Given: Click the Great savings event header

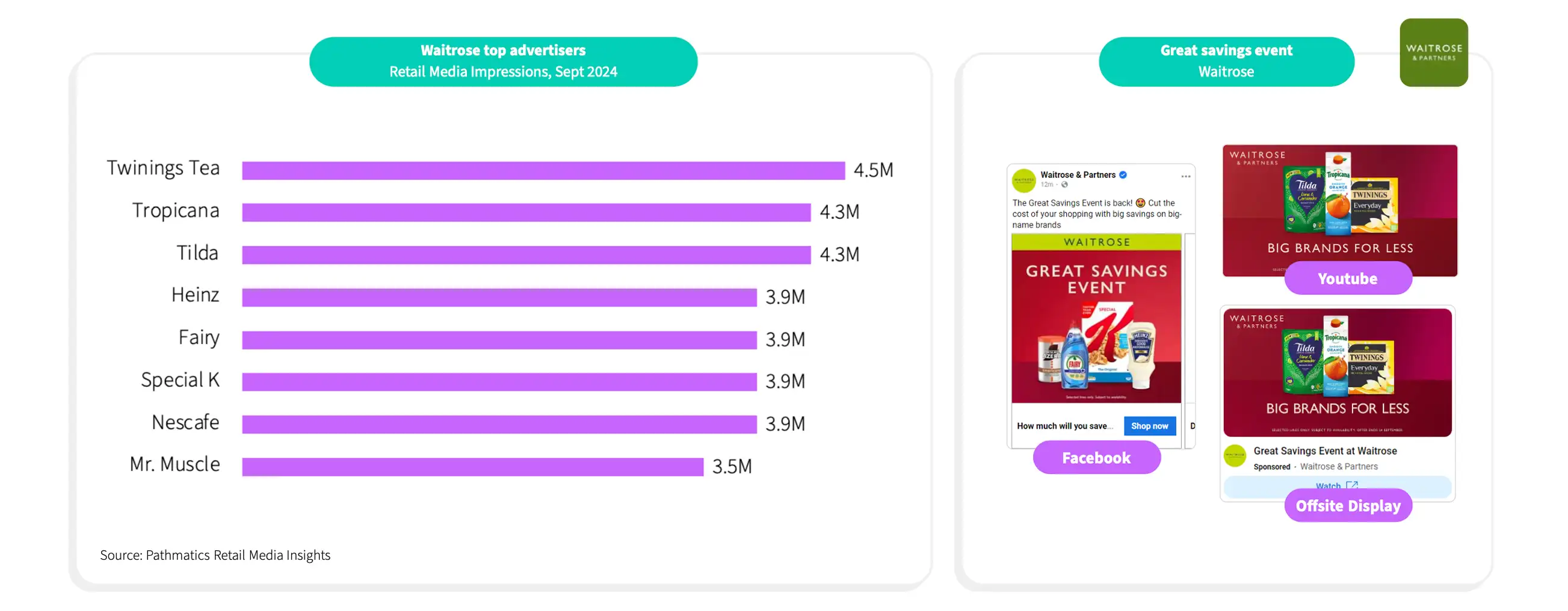Looking at the screenshot, I should point(1226,61).
